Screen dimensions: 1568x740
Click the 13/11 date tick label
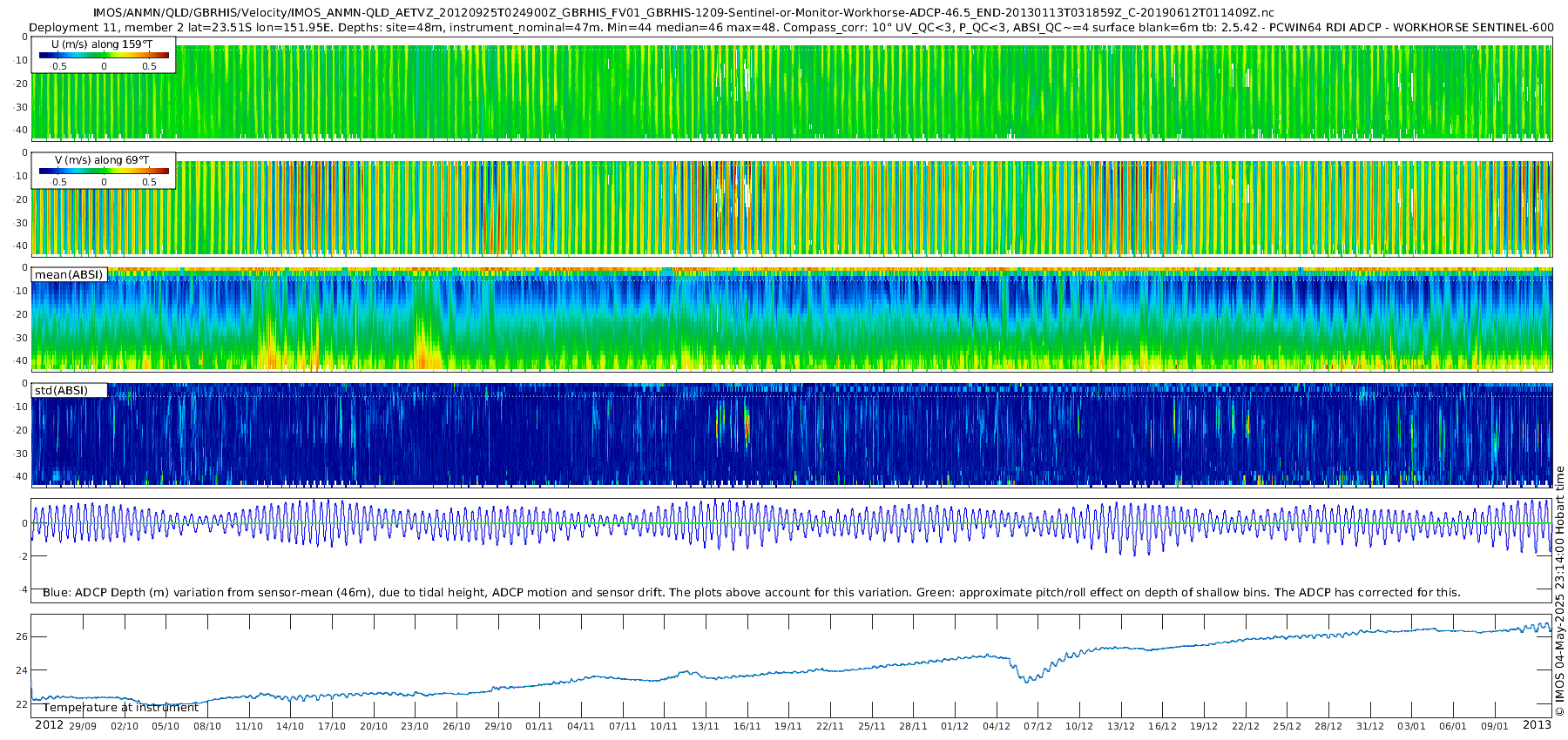pyautogui.click(x=706, y=726)
